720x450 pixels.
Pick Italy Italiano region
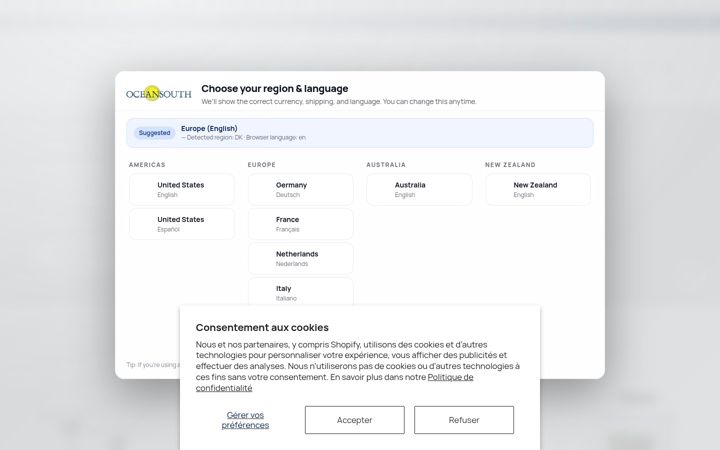[x=301, y=292]
